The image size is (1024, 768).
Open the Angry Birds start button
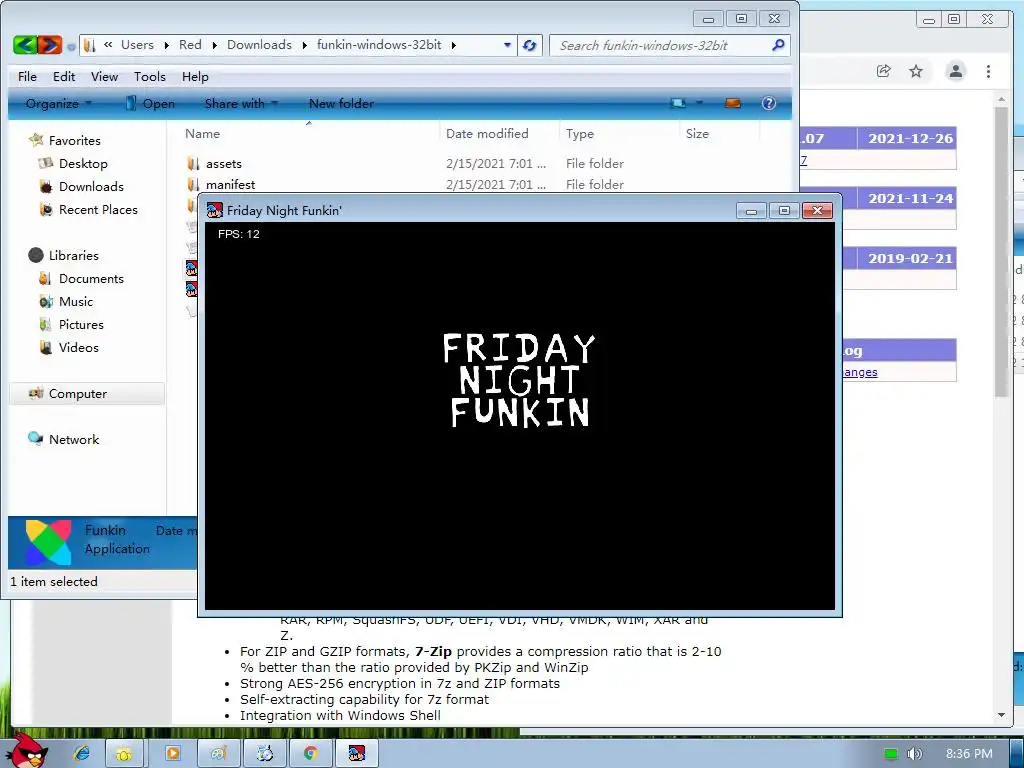[x=29, y=750]
